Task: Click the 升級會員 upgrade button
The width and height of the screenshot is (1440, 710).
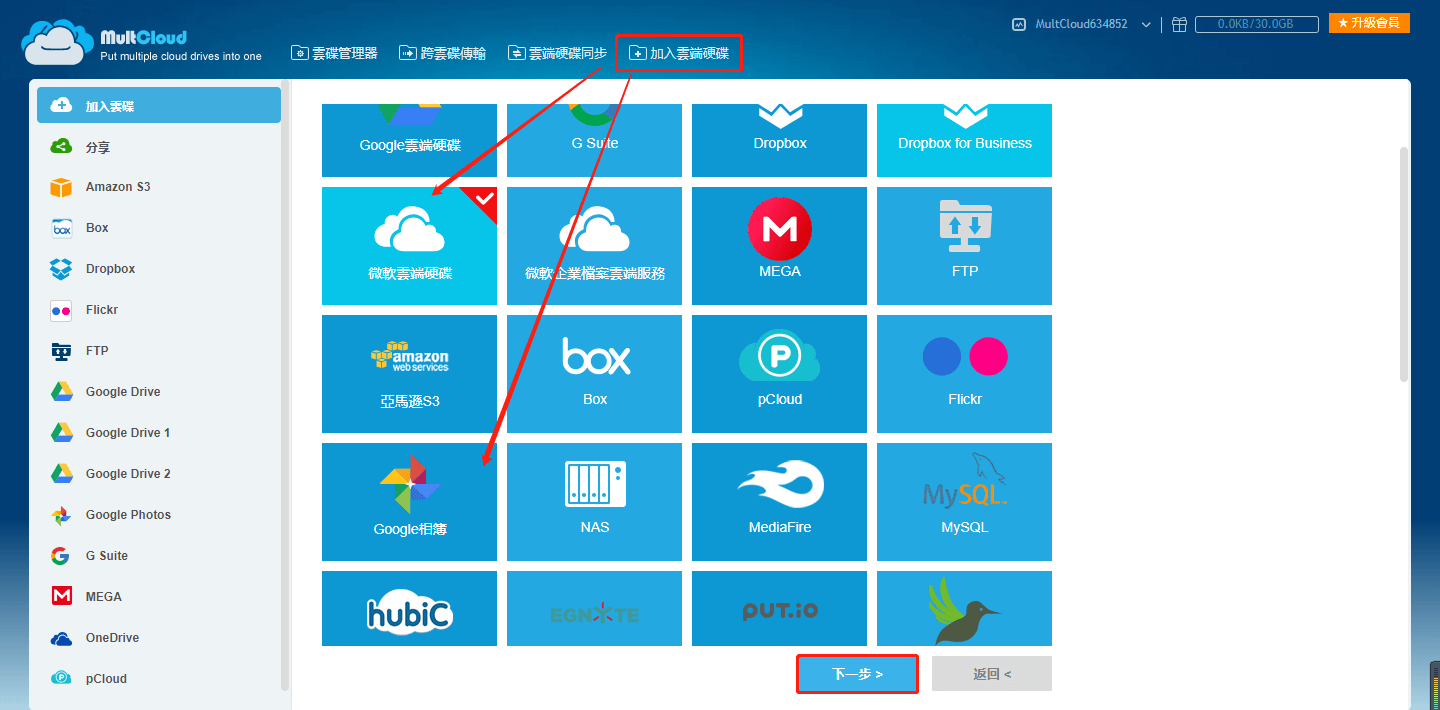Action: click(x=1369, y=23)
